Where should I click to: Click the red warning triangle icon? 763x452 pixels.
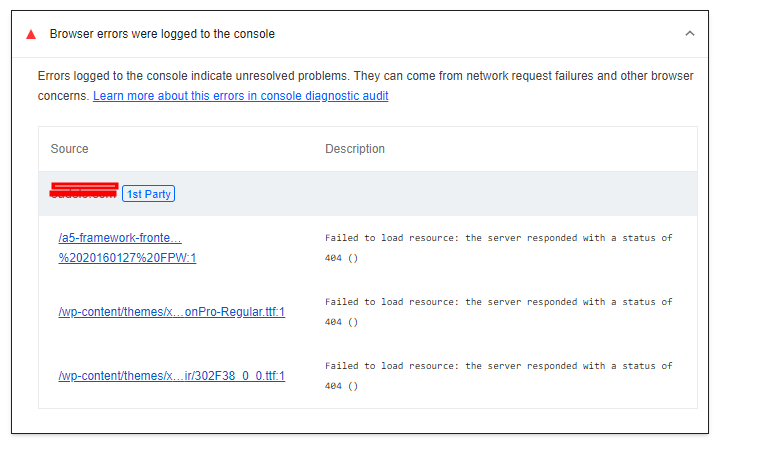click(31, 34)
